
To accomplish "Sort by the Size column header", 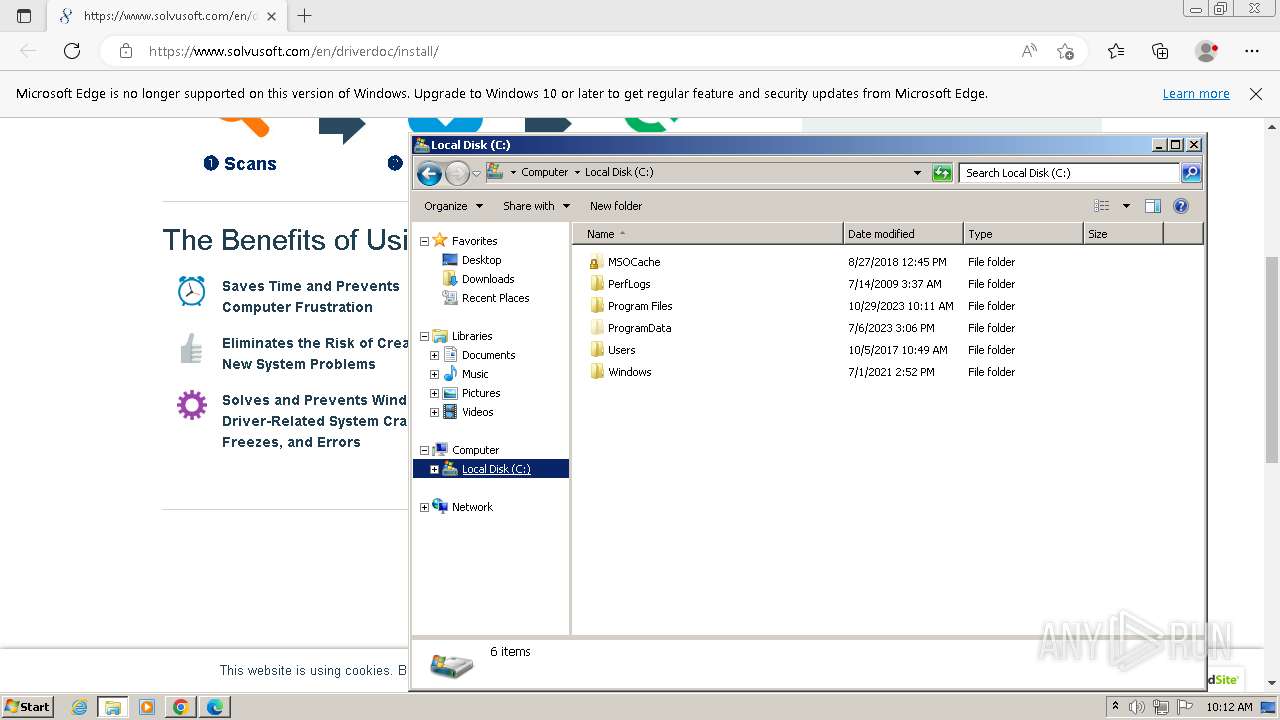I will [x=1123, y=234].
